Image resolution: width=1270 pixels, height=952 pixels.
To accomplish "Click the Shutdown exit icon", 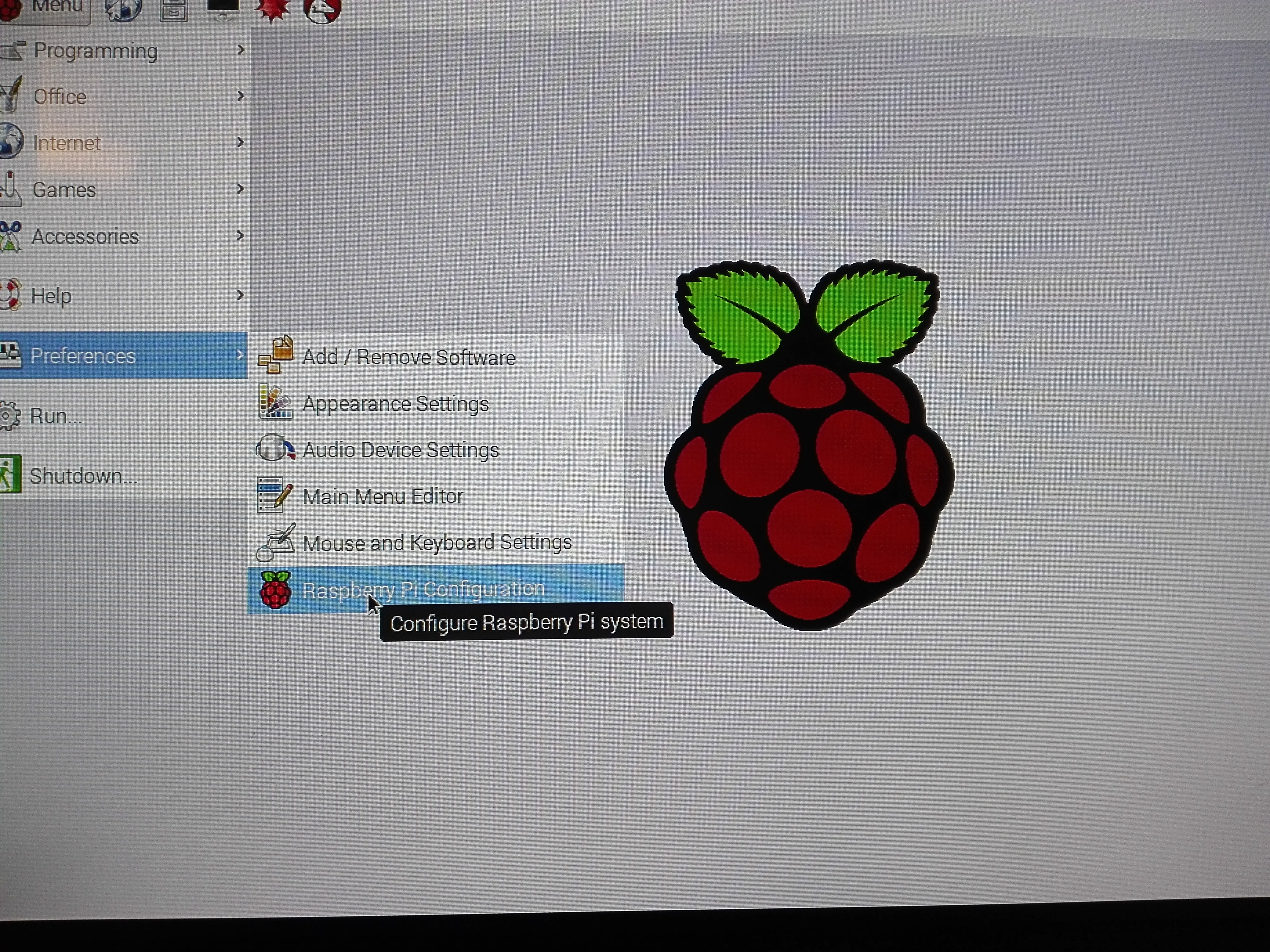I will click(10, 474).
